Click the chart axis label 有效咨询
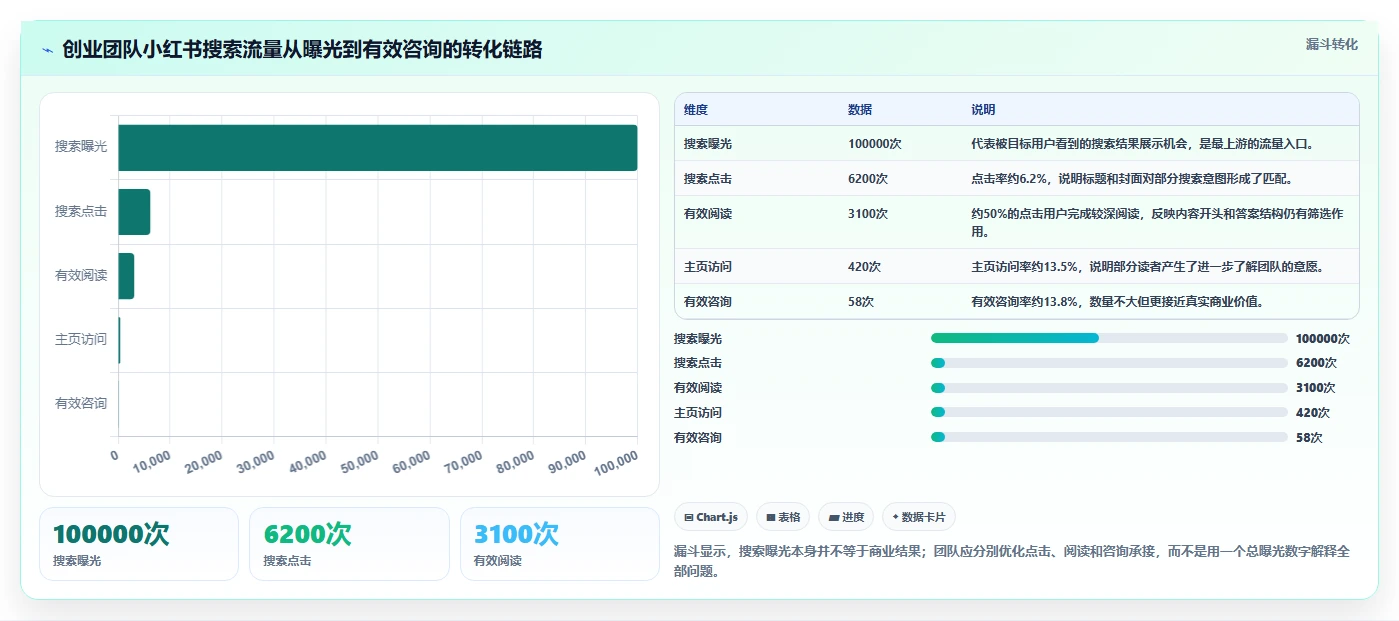 pos(81,404)
